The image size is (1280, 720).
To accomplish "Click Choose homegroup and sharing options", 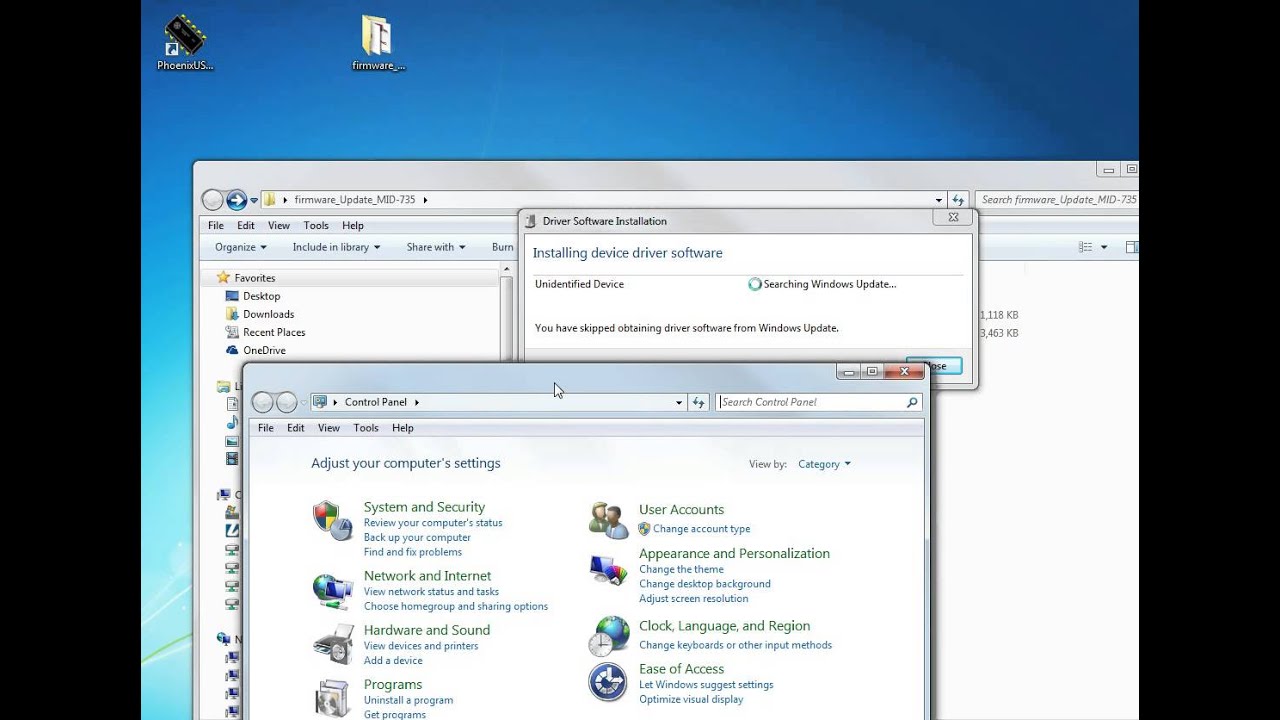I will [456, 607].
